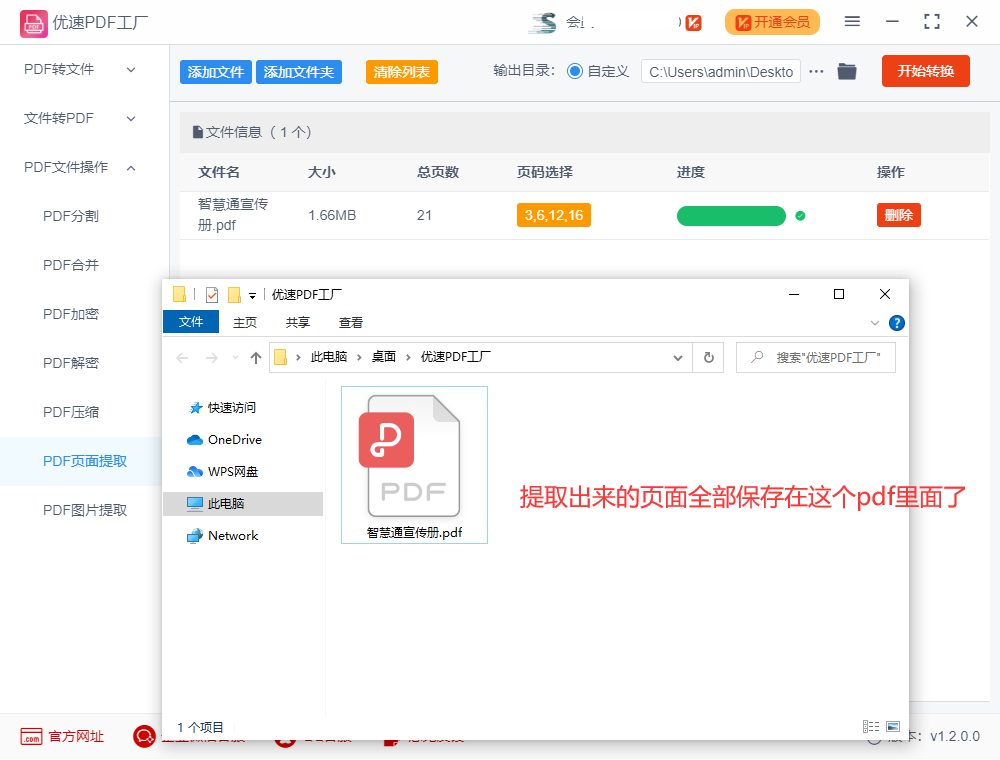1000x760 pixels.
Task: Select PDF合并 in the sidebar
Action: pyautogui.click(x=71, y=265)
